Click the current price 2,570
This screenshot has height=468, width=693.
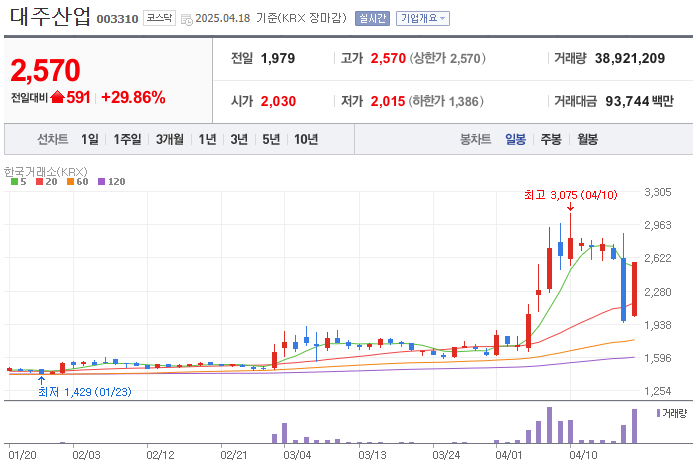tap(45, 71)
